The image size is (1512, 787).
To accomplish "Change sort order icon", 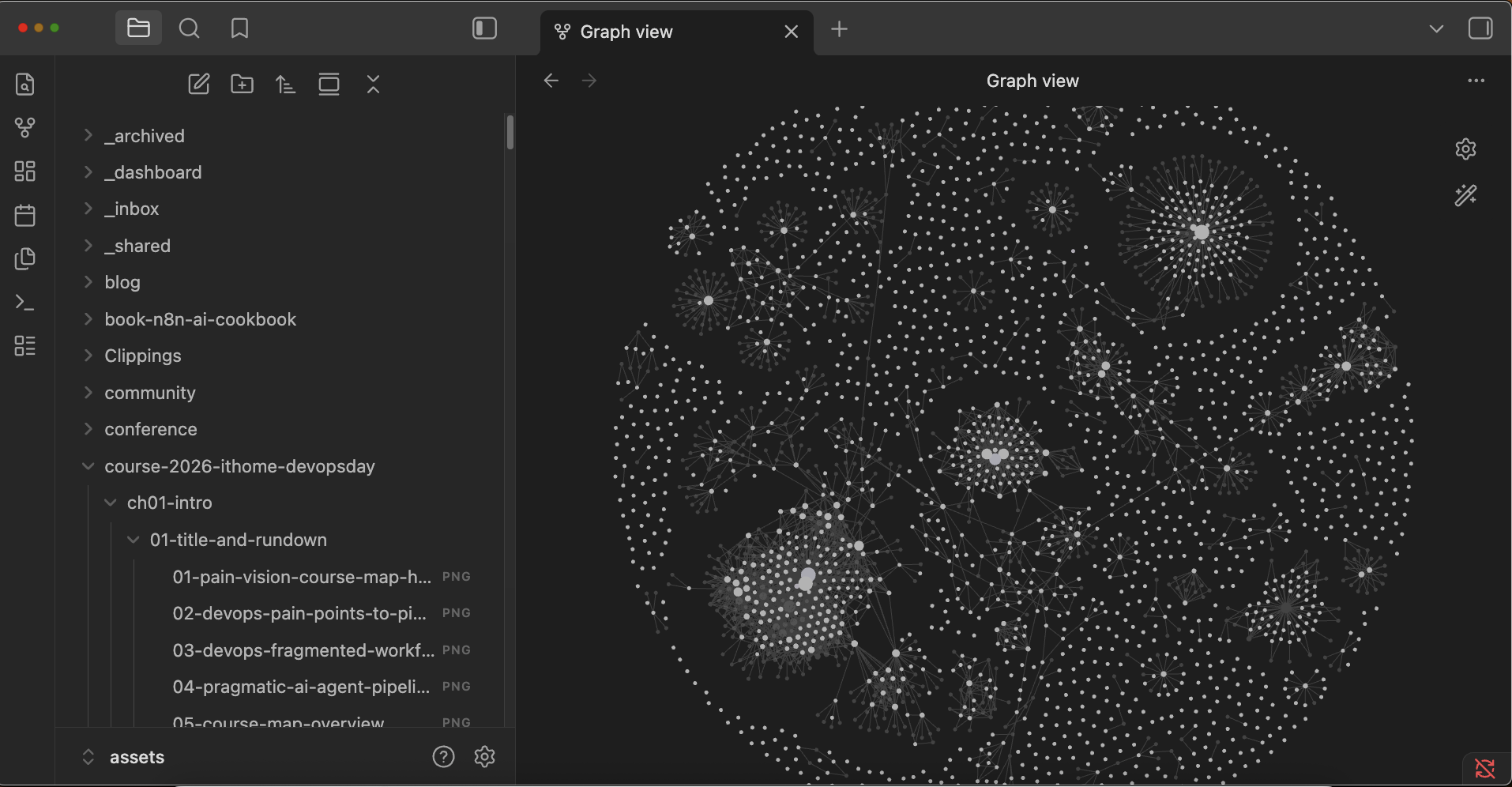I will (x=285, y=84).
